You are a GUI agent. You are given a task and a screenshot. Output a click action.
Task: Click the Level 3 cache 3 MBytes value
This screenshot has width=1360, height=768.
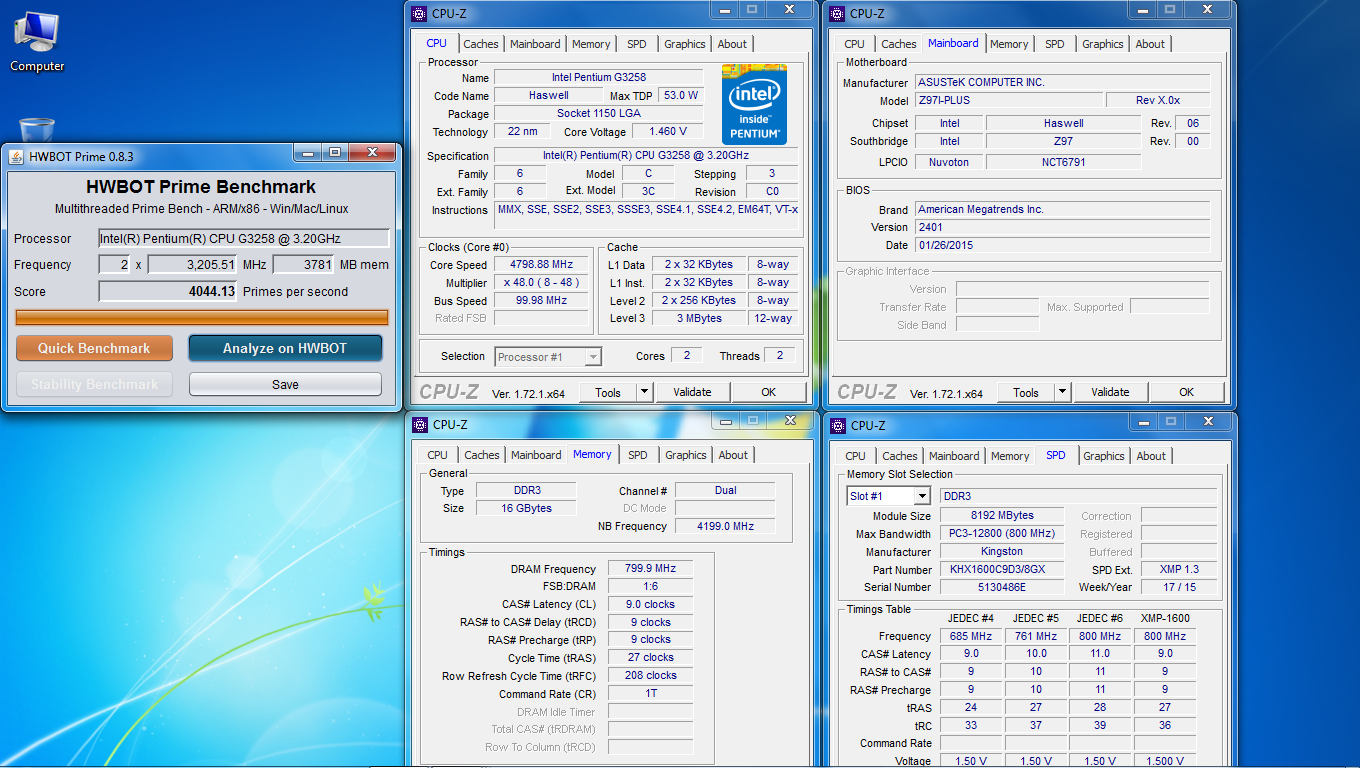(x=698, y=318)
